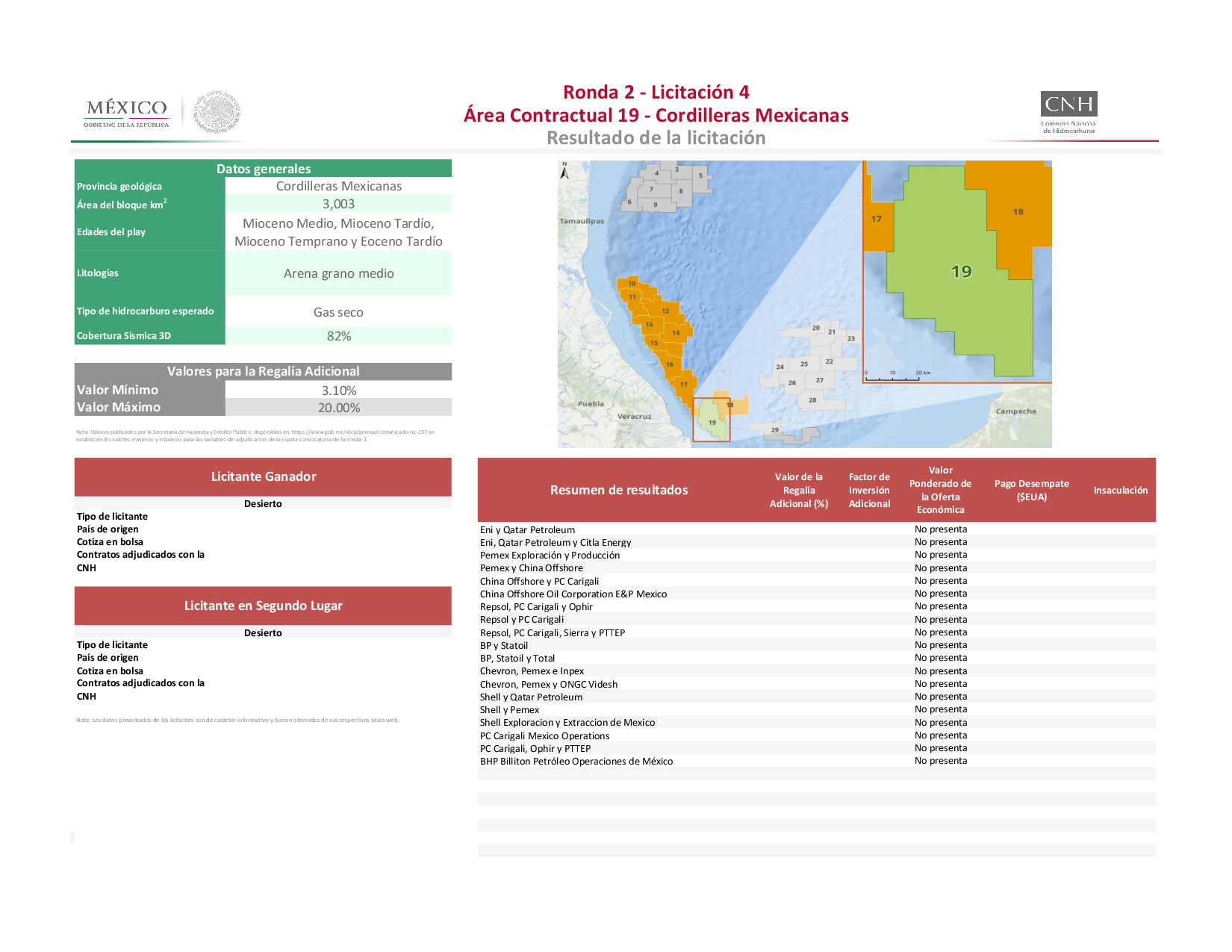Click 'BHP Billiton Petróleo Operaciones de México' row
The image size is (1232, 952).
pos(817,761)
